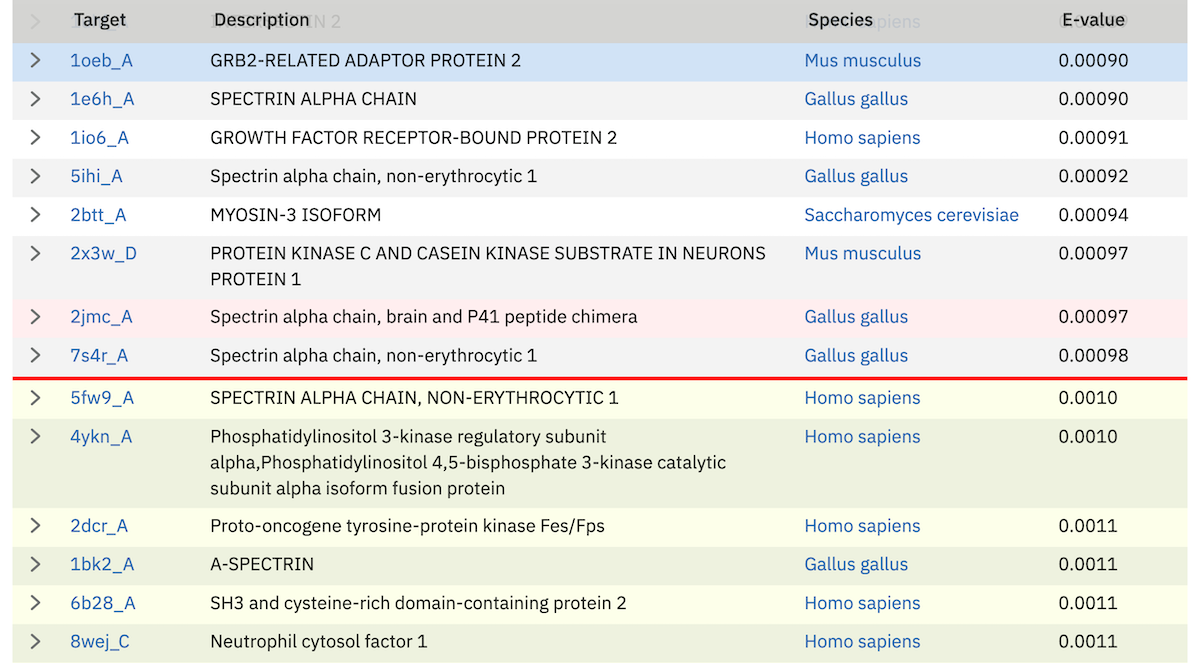Sort by the E-value column header
The width and height of the screenshot is (1200, 663).
click(x=1092, y=20)
